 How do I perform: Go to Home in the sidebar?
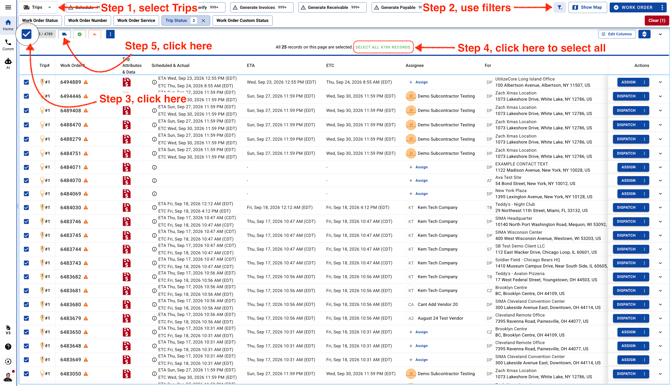[8, 25]
